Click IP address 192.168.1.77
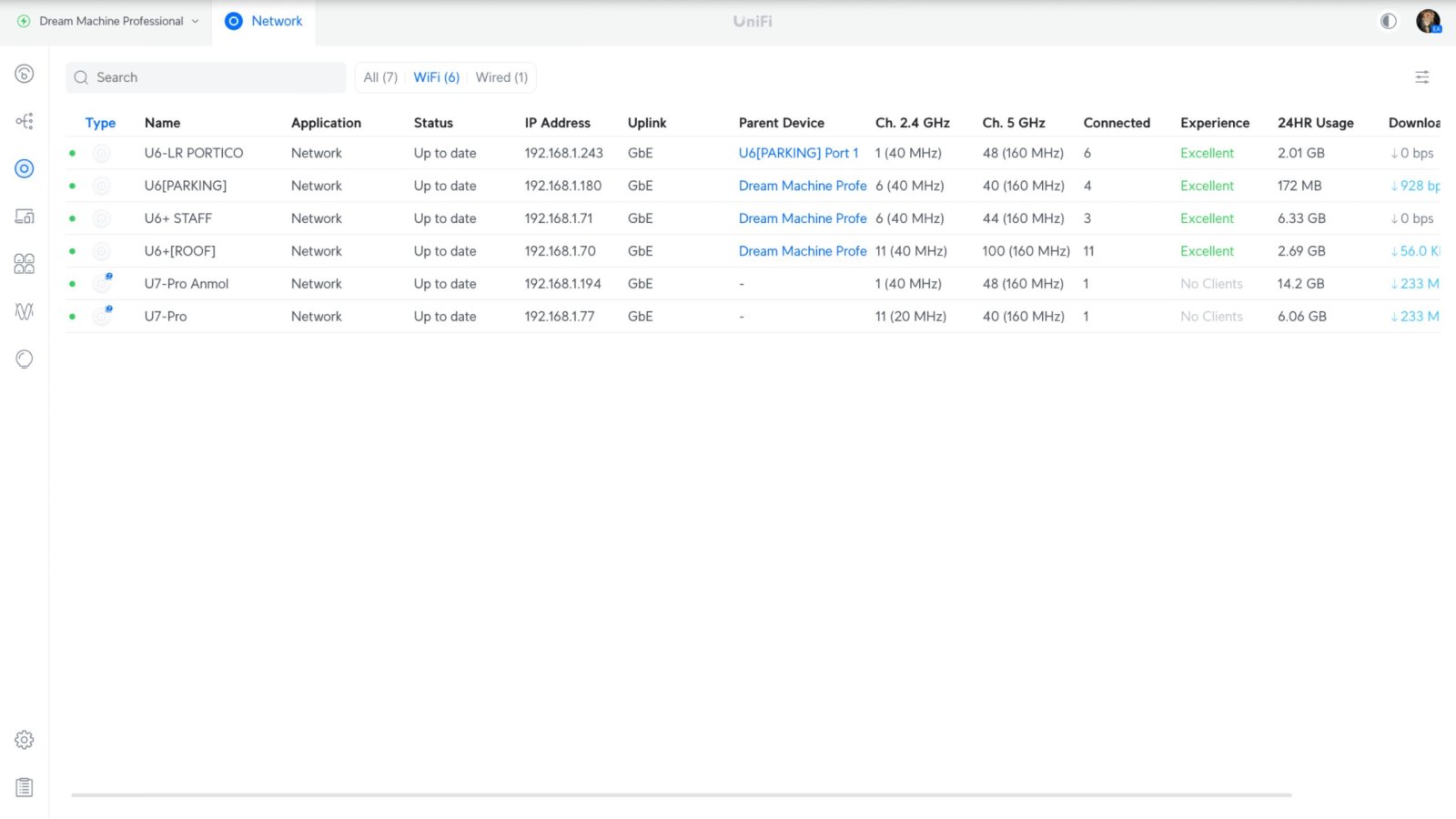Image resolution: width=1456 pixels, height=819 pixels. (559, 317)
